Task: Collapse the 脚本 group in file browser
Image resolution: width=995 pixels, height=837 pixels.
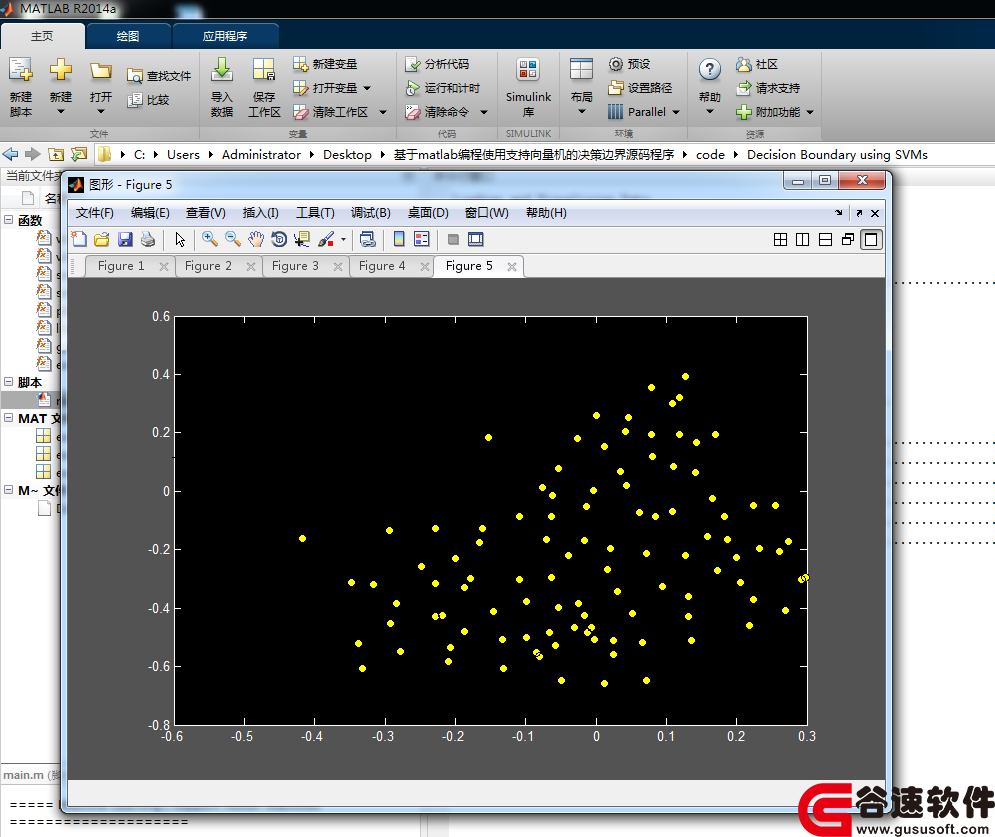Action: [x=8, y=381]
